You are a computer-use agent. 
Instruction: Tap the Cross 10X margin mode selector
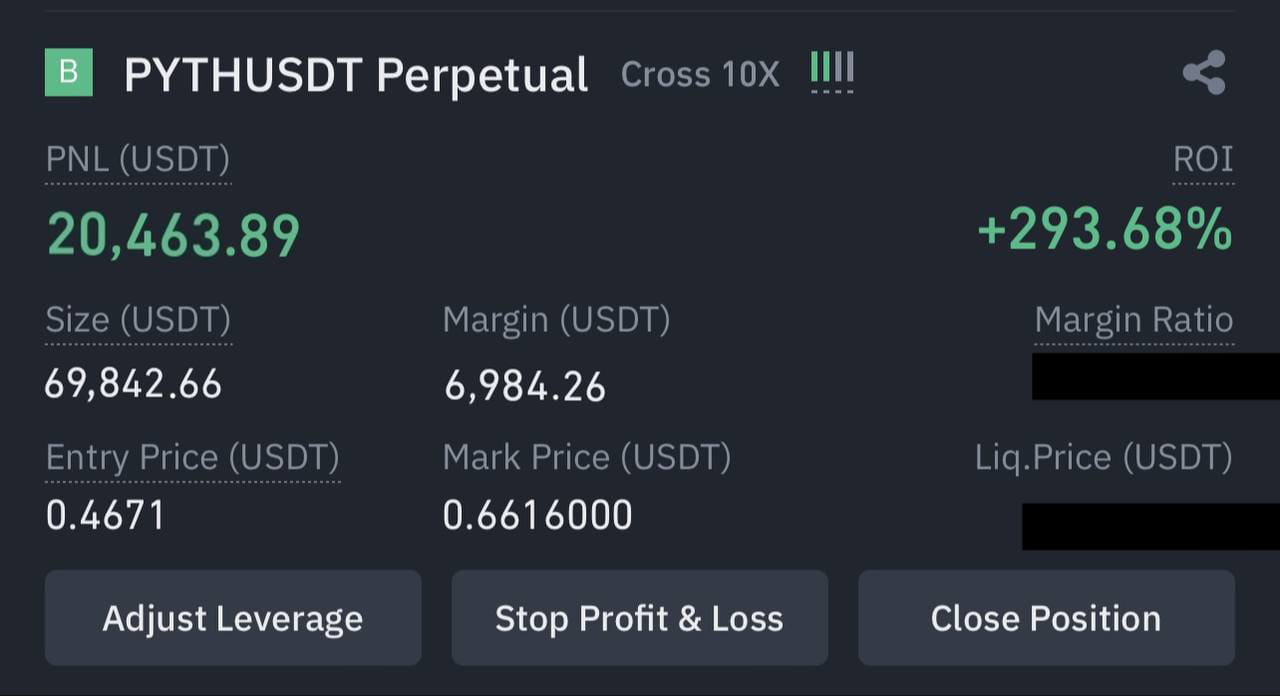[700, 74]
